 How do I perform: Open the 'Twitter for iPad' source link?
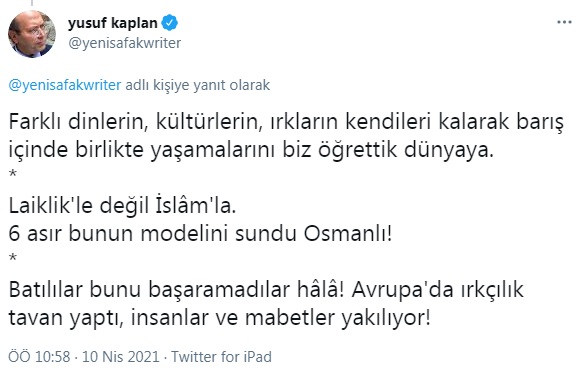(x=221, y=357)
